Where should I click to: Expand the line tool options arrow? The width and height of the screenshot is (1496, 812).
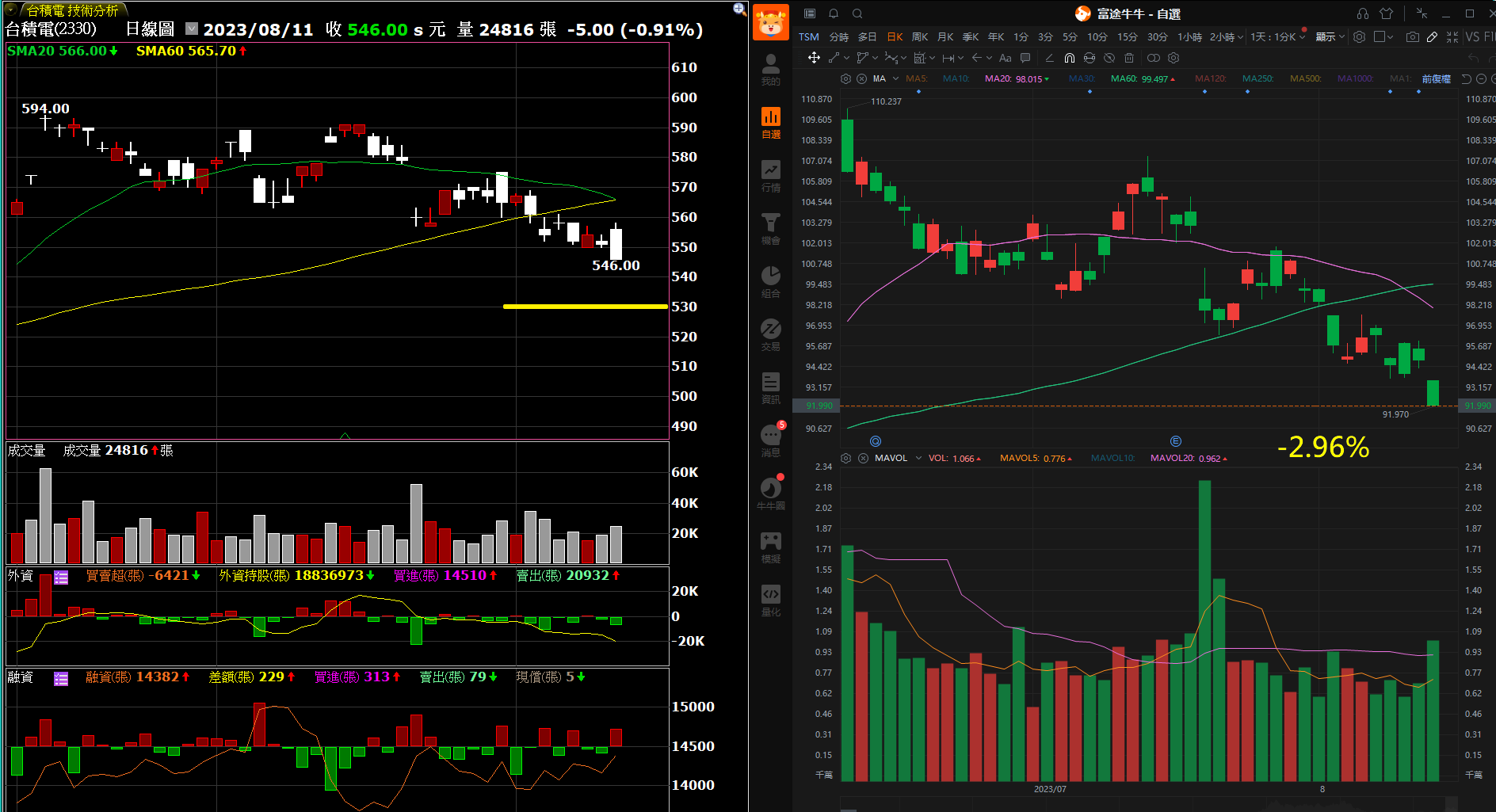pyautogui.click(x=846, y=58)
